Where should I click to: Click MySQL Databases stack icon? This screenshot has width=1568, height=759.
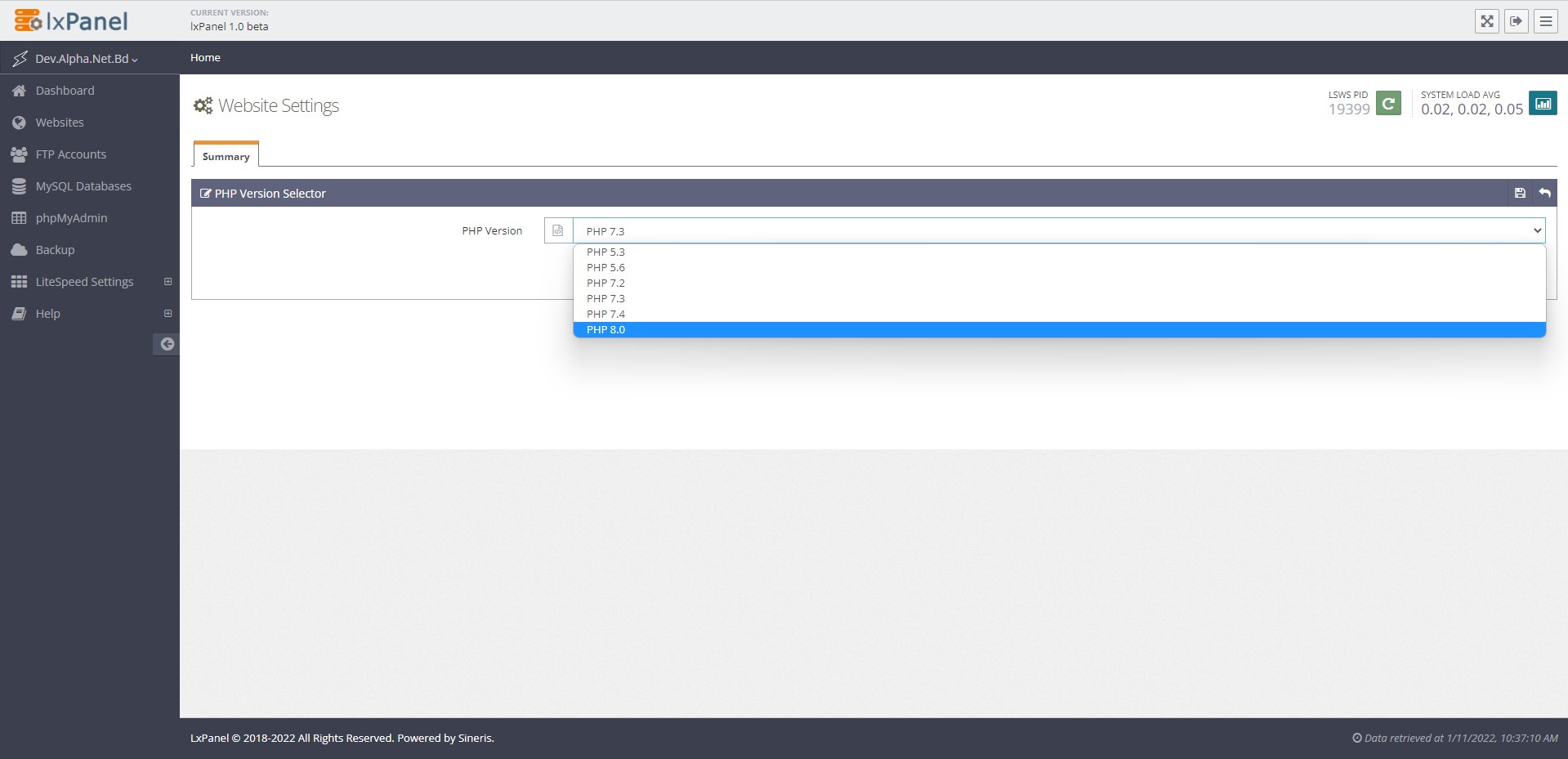click(x=19, y=186)
